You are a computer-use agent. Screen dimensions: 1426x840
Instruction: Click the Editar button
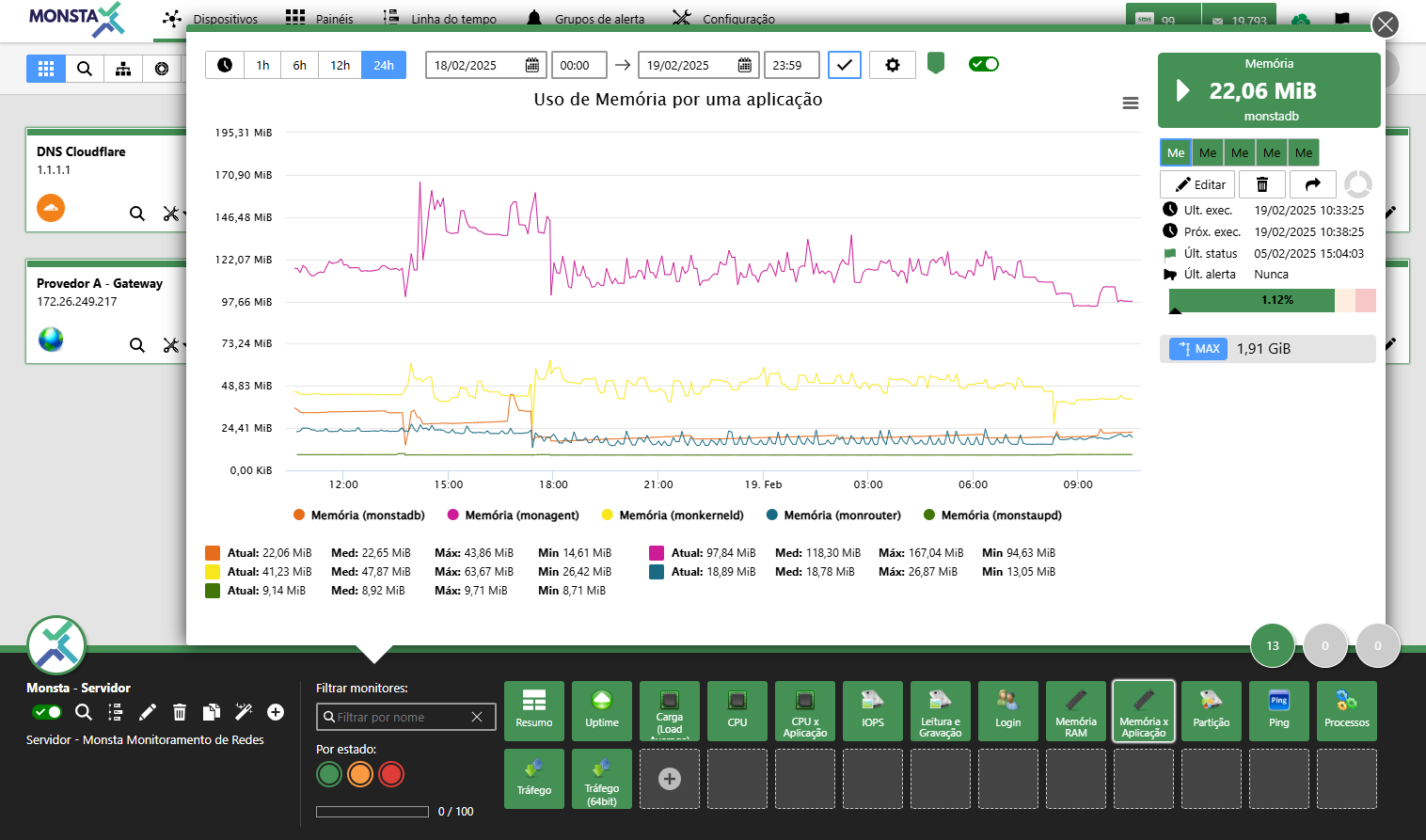[x=1197, y=184]
